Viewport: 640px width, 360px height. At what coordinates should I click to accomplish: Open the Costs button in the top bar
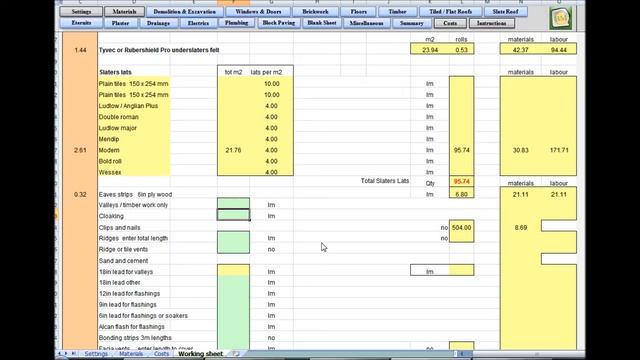pos(450,23)
